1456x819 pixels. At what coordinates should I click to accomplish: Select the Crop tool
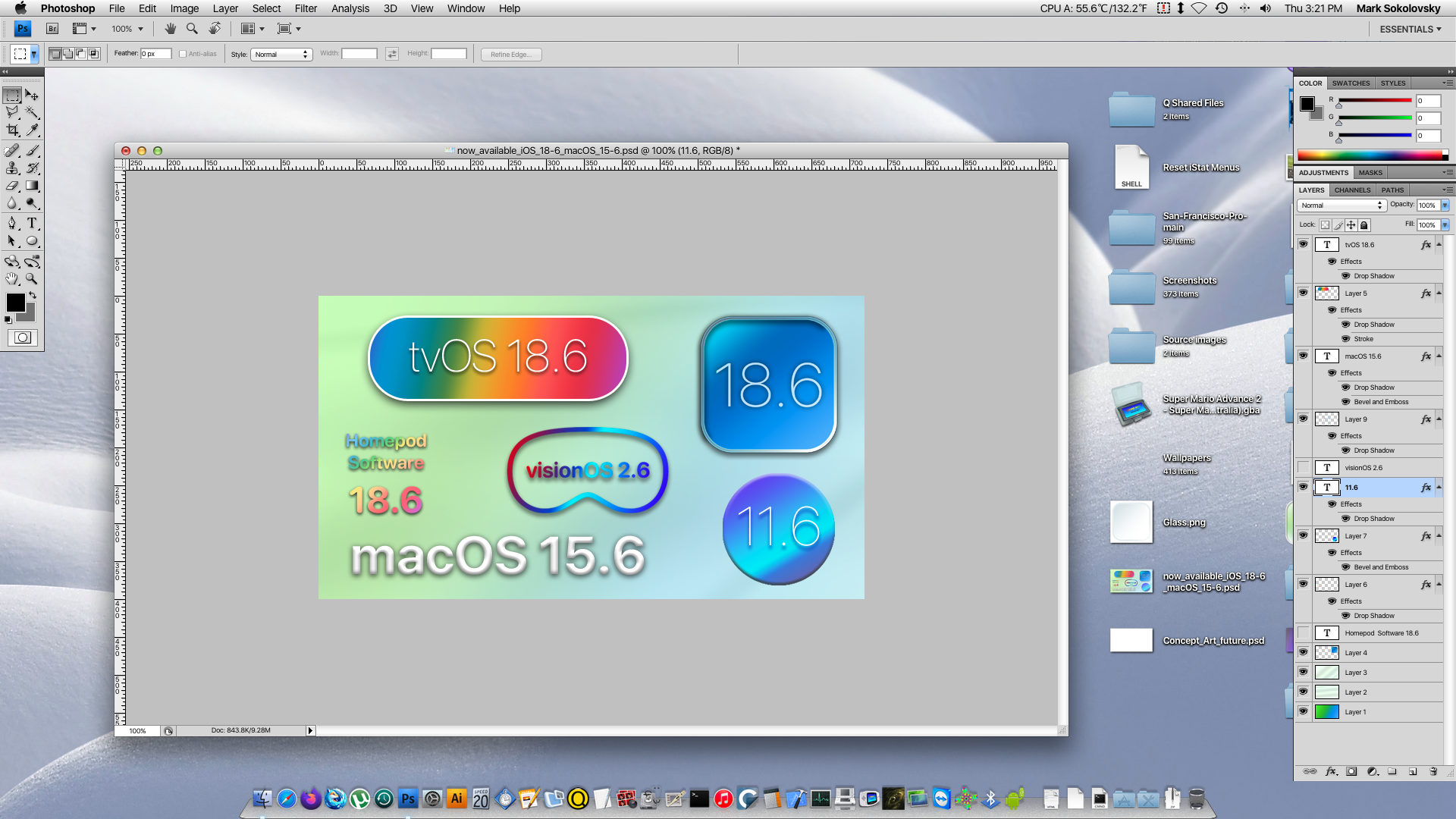13,130
